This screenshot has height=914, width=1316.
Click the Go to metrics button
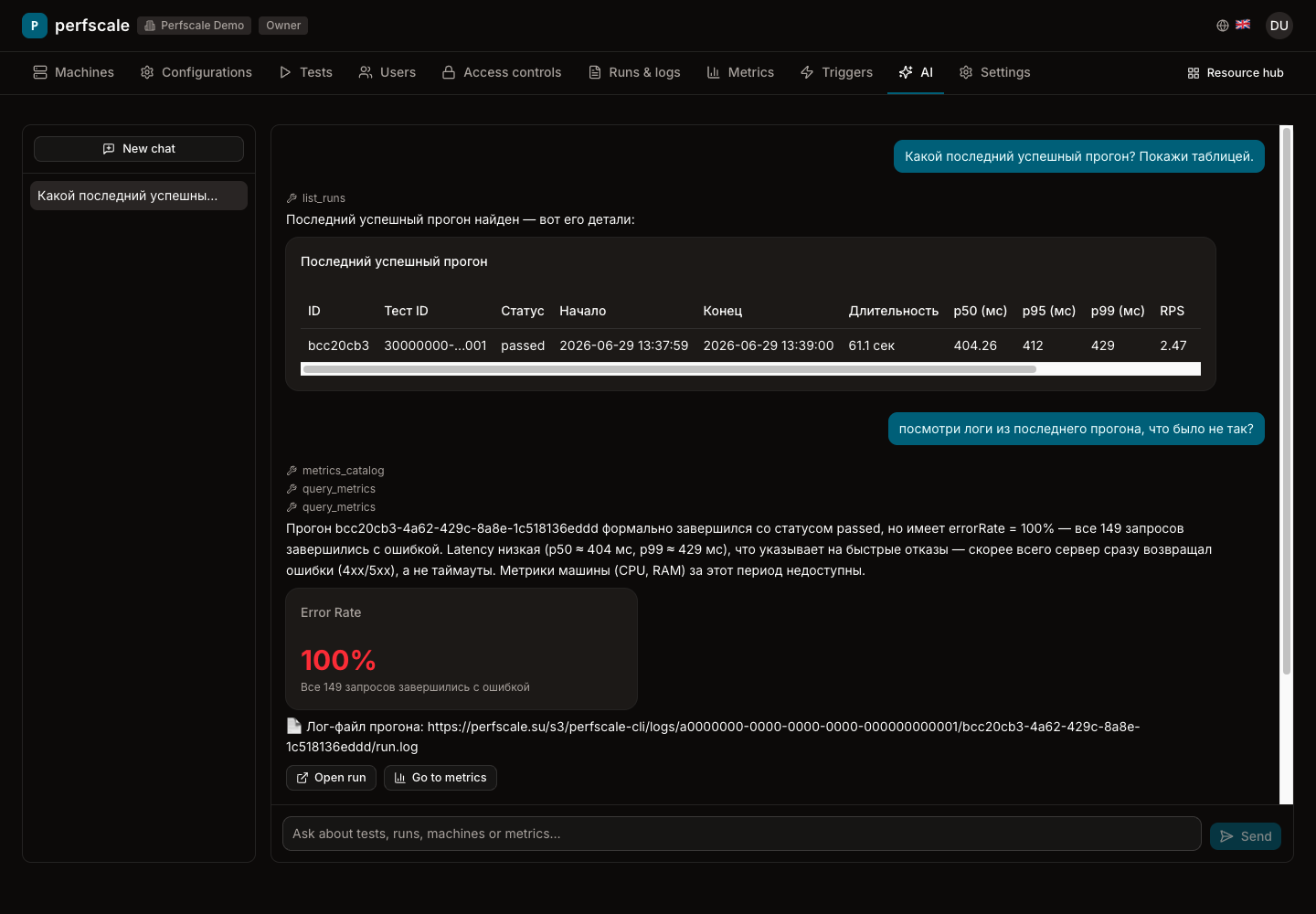tap(440, 778)
